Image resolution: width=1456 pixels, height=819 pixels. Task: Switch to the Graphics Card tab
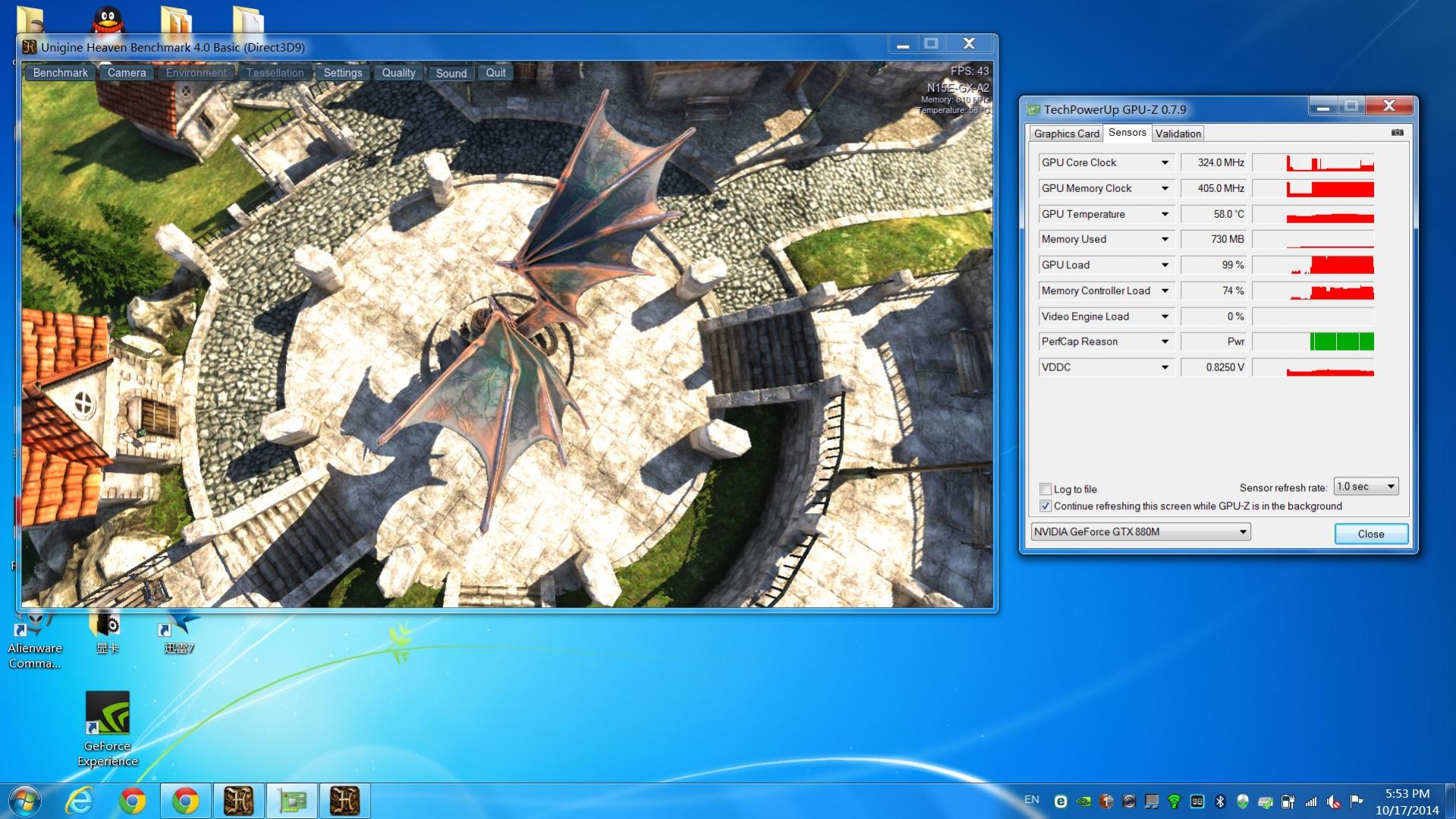[1066, 134]
